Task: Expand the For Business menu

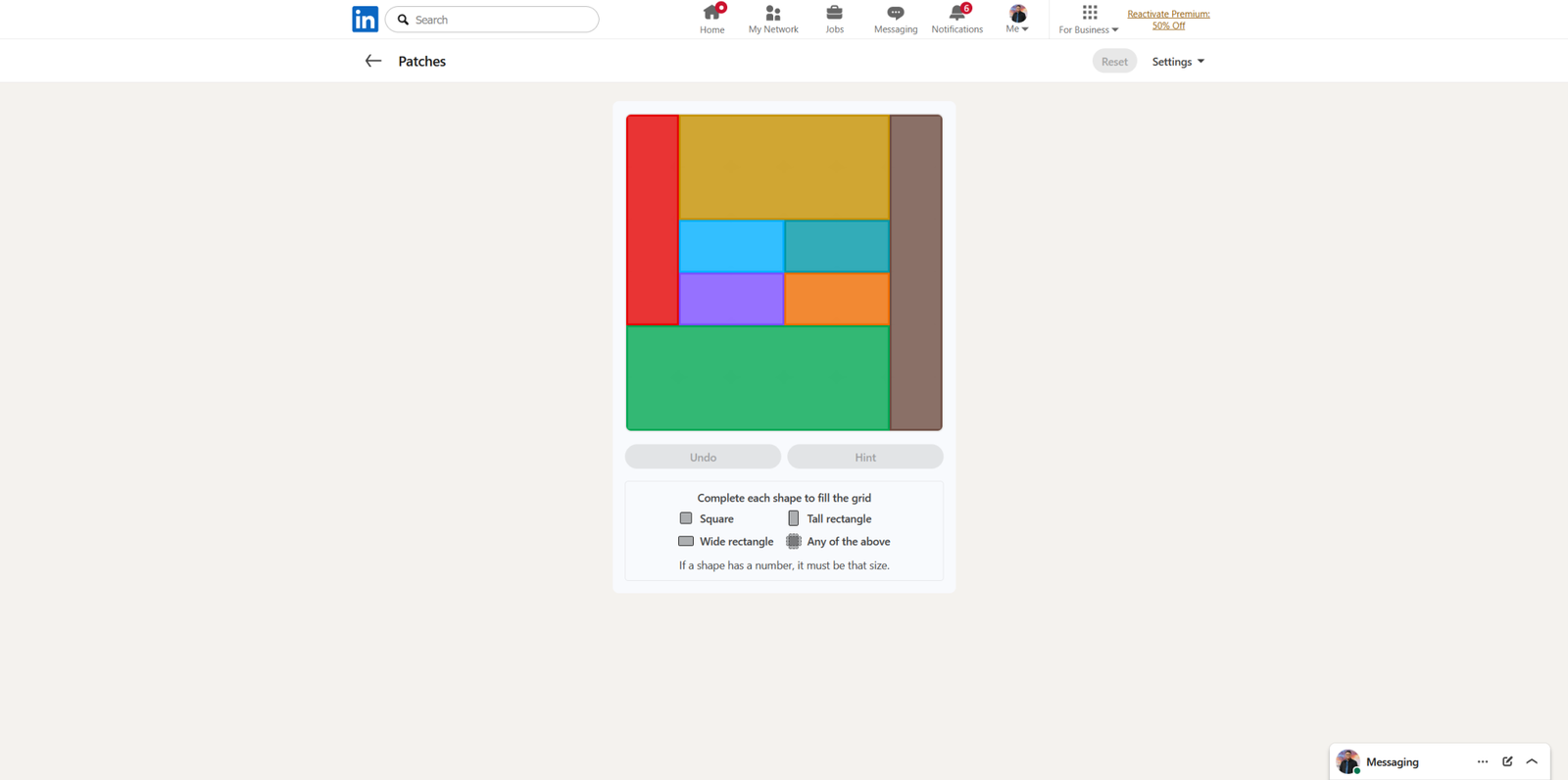Action: pos(1089,19)
